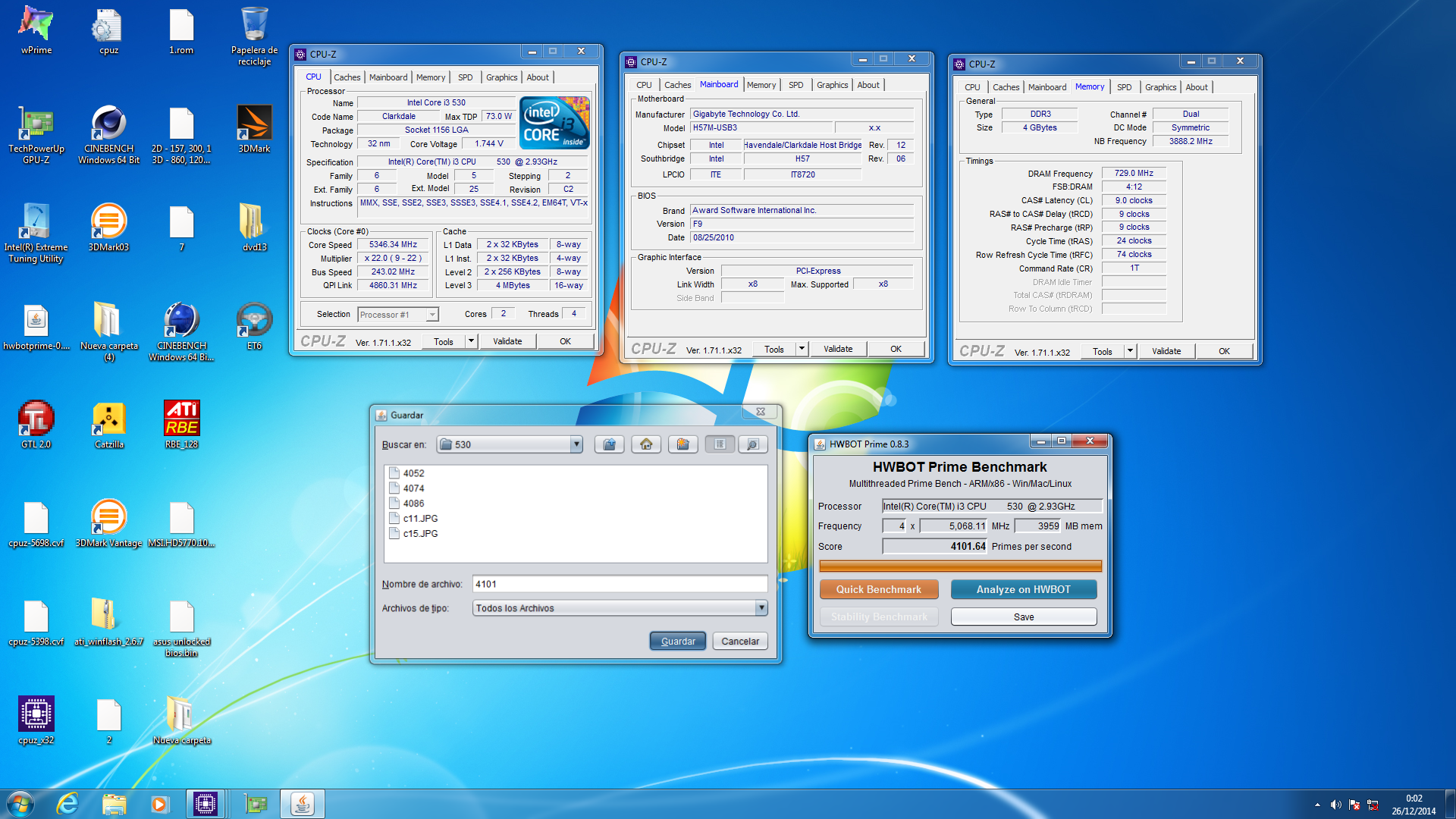Click the orange HWBOT progress bar

pos(960,566)
